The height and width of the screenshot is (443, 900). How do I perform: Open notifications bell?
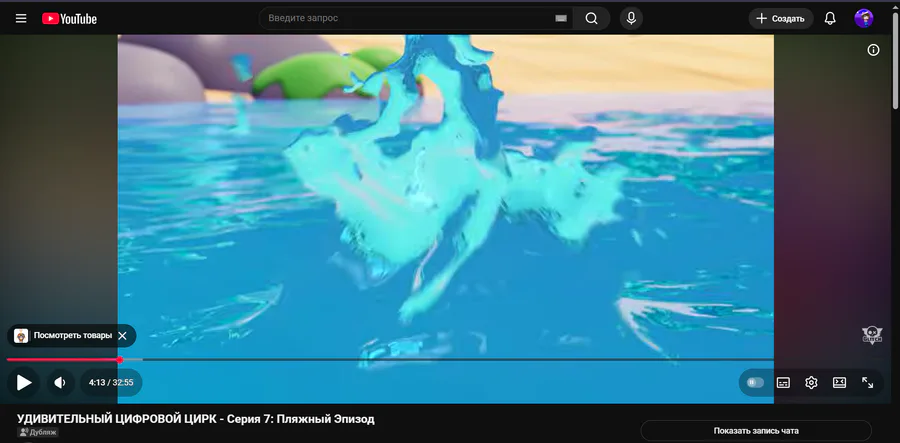830,18
